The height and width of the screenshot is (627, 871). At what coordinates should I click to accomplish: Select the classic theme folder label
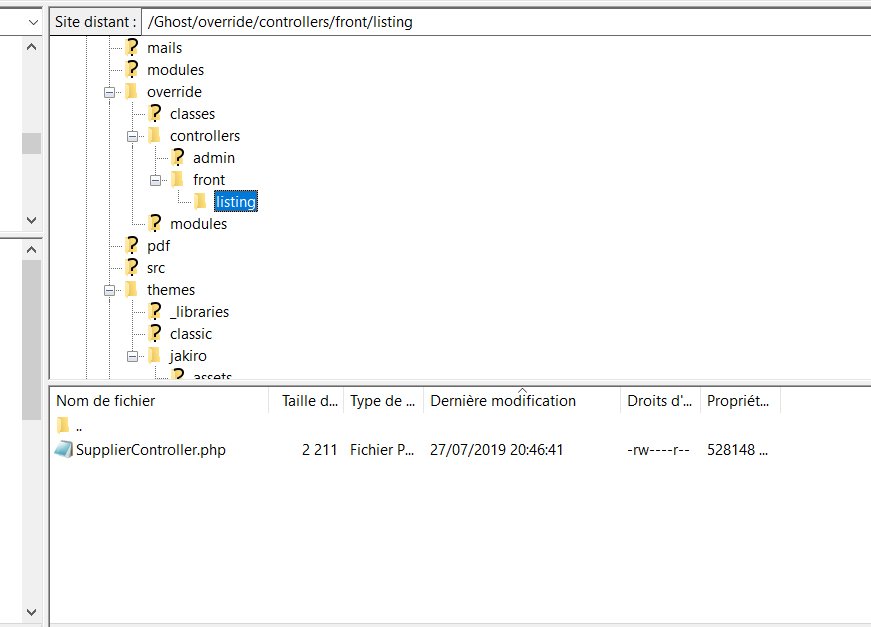[x=191, y=334]
